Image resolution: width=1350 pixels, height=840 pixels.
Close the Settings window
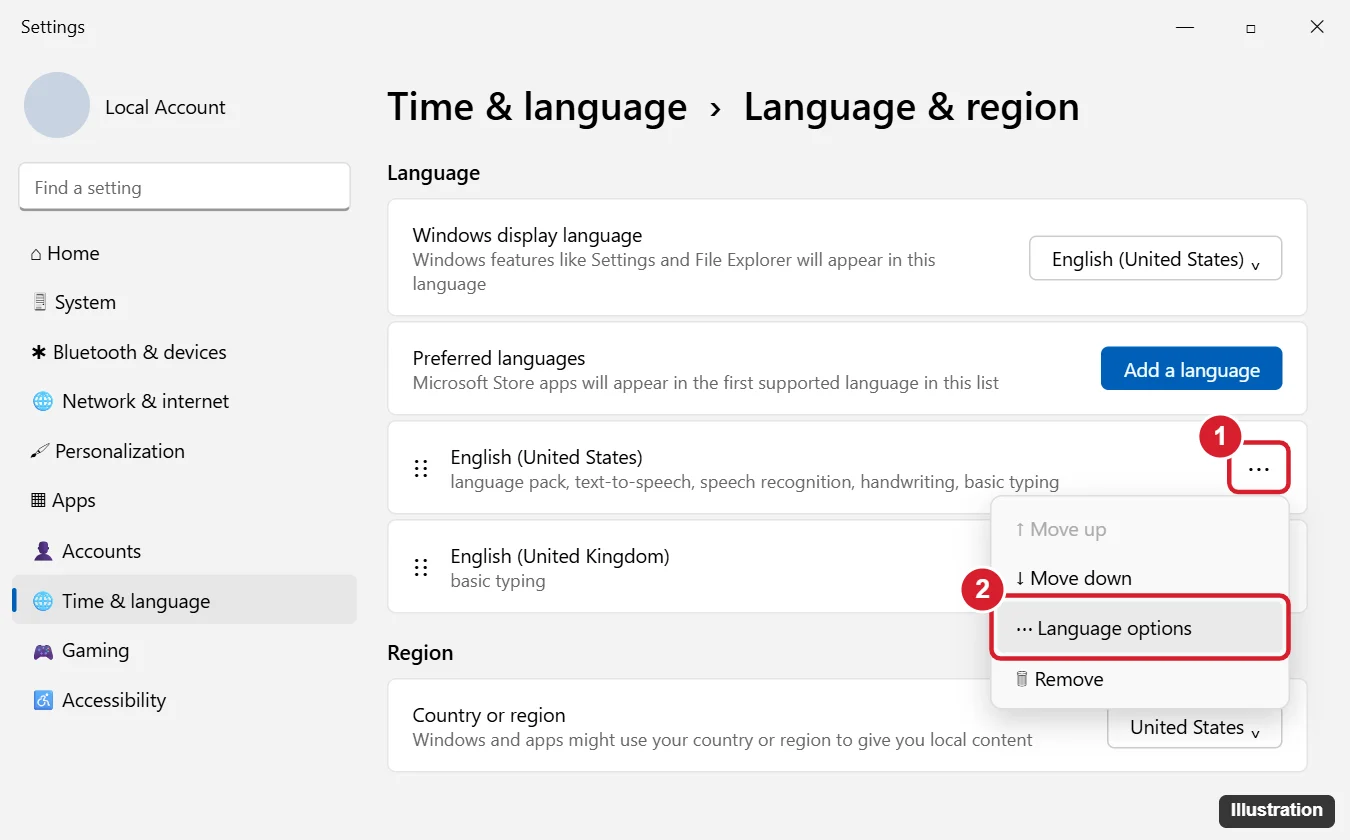click(1317, 27)
